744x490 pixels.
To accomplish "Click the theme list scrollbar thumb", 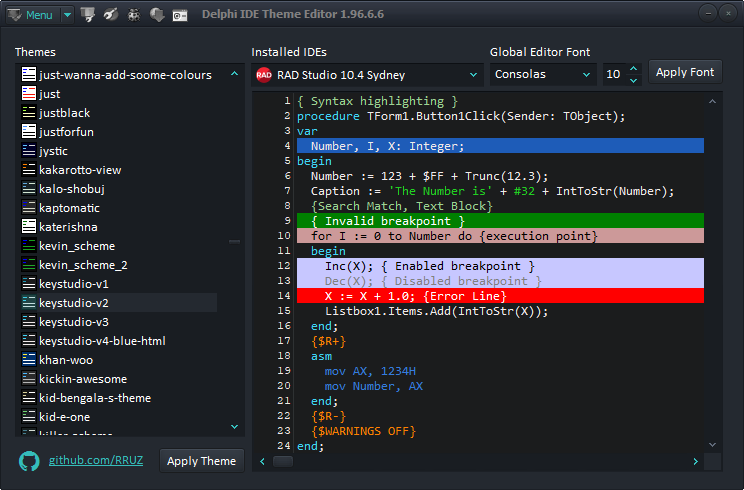I will point(234,242).
